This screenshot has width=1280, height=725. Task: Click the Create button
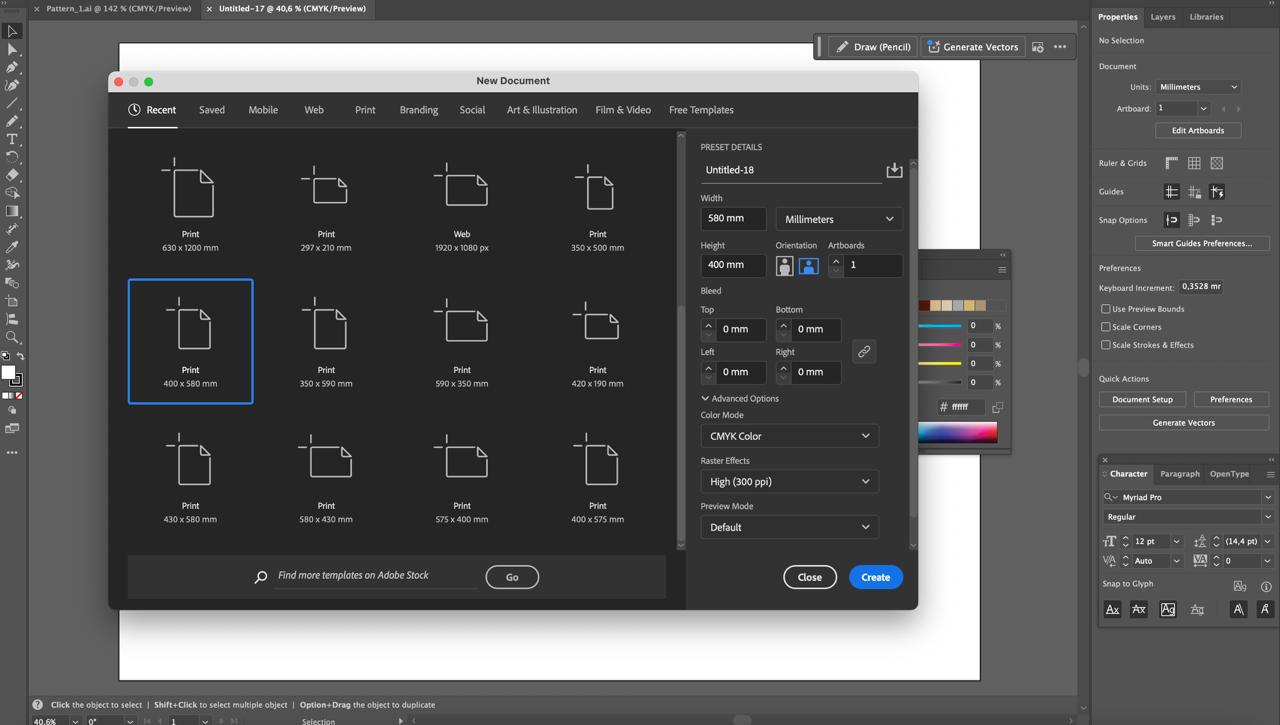click(875, 577)
